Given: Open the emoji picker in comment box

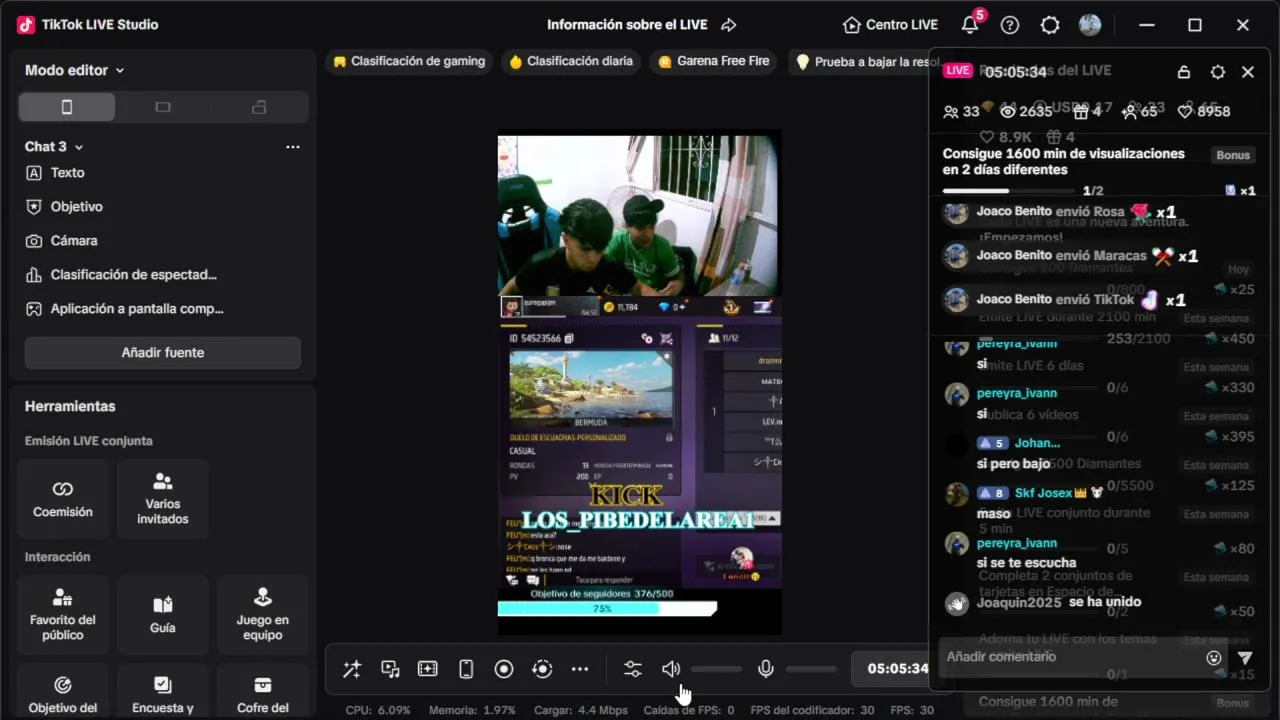Looking at the screenshot, I should (1214, 658).
